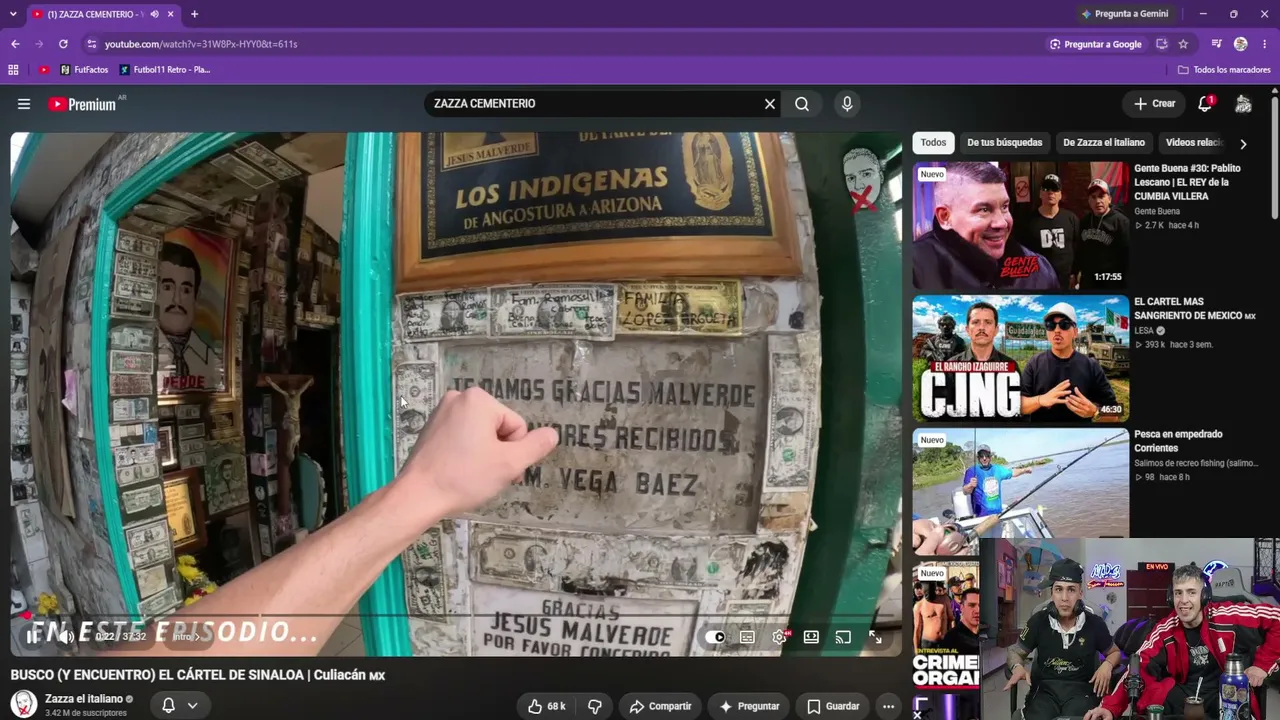Close the ZAZZA CEMENTERIO tab
This screenshot has width=1280, height=720.
point(171,14)
